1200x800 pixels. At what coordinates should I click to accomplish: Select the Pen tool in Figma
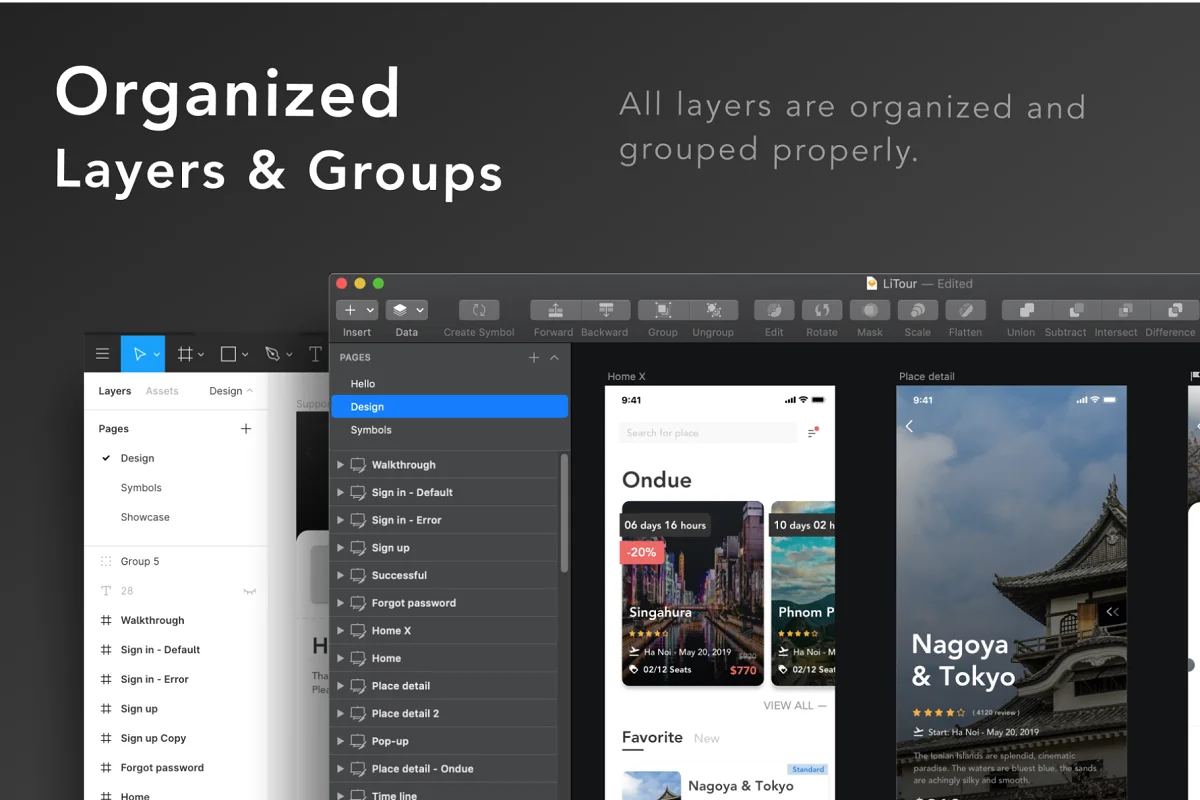(272, 354)
